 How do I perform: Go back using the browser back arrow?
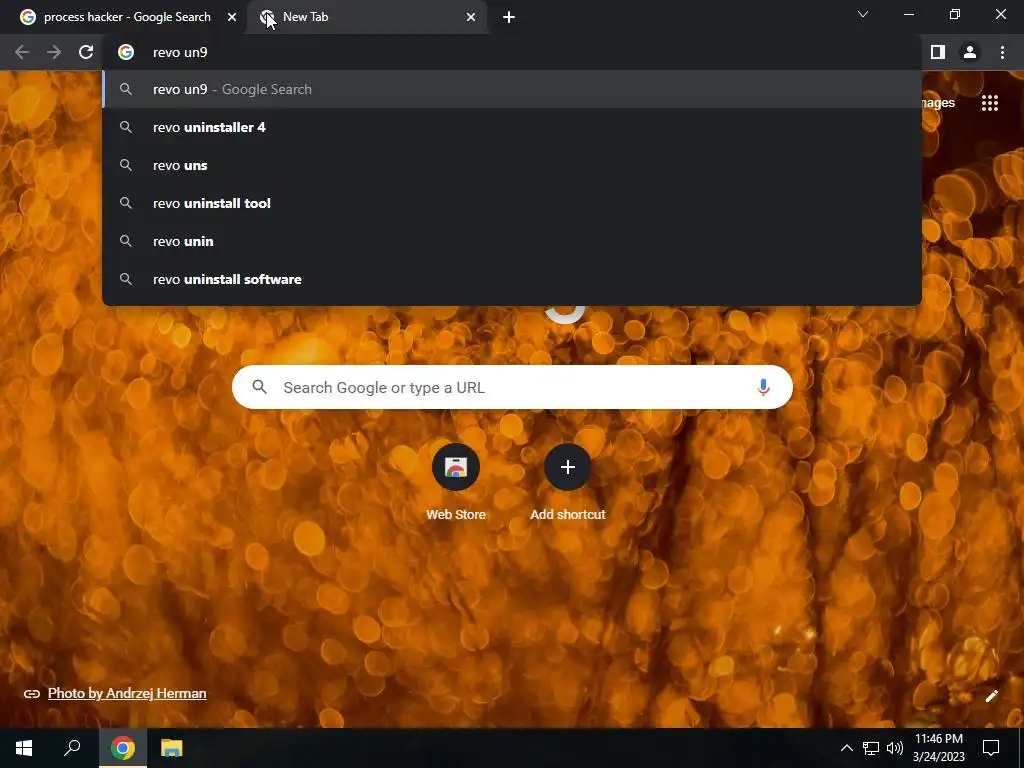click(x=22, y=52)
